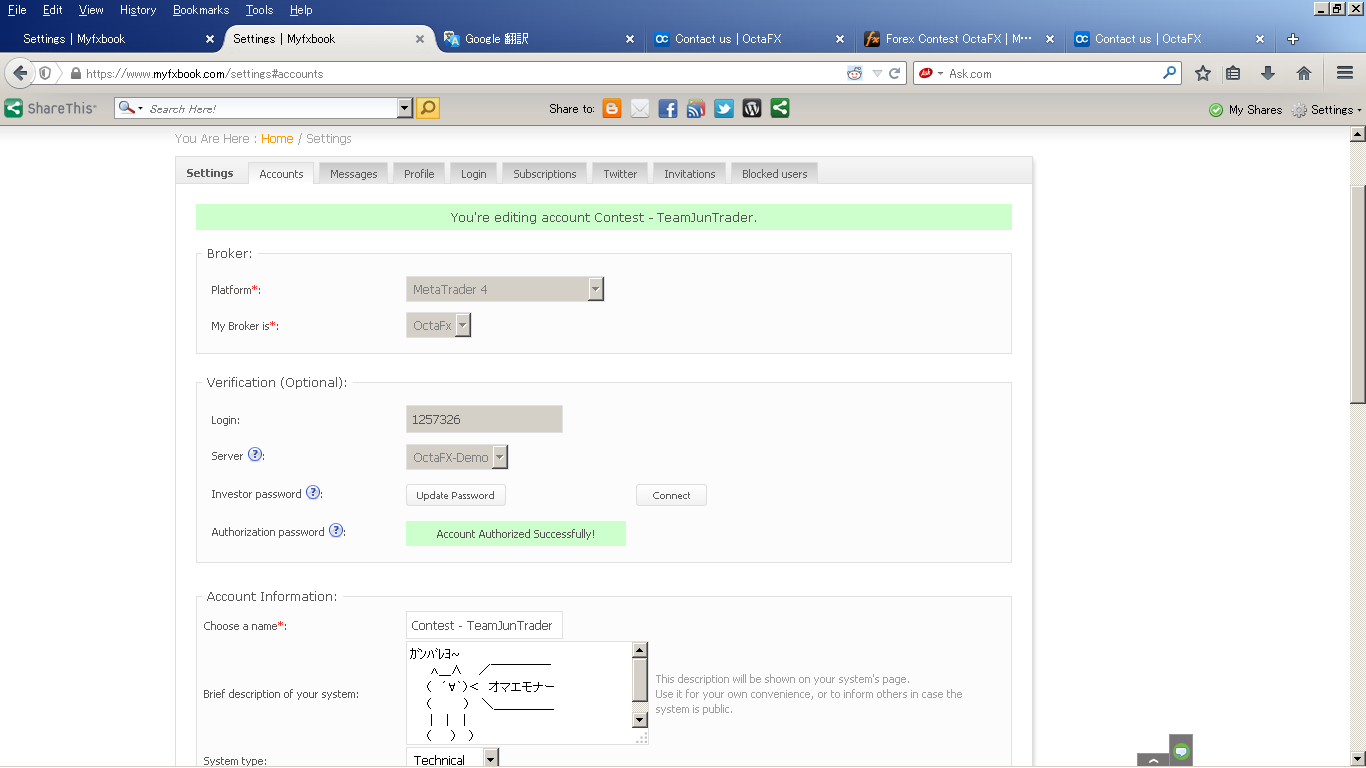
Task: Click the browser back arrow button
Action: [20, 73]
